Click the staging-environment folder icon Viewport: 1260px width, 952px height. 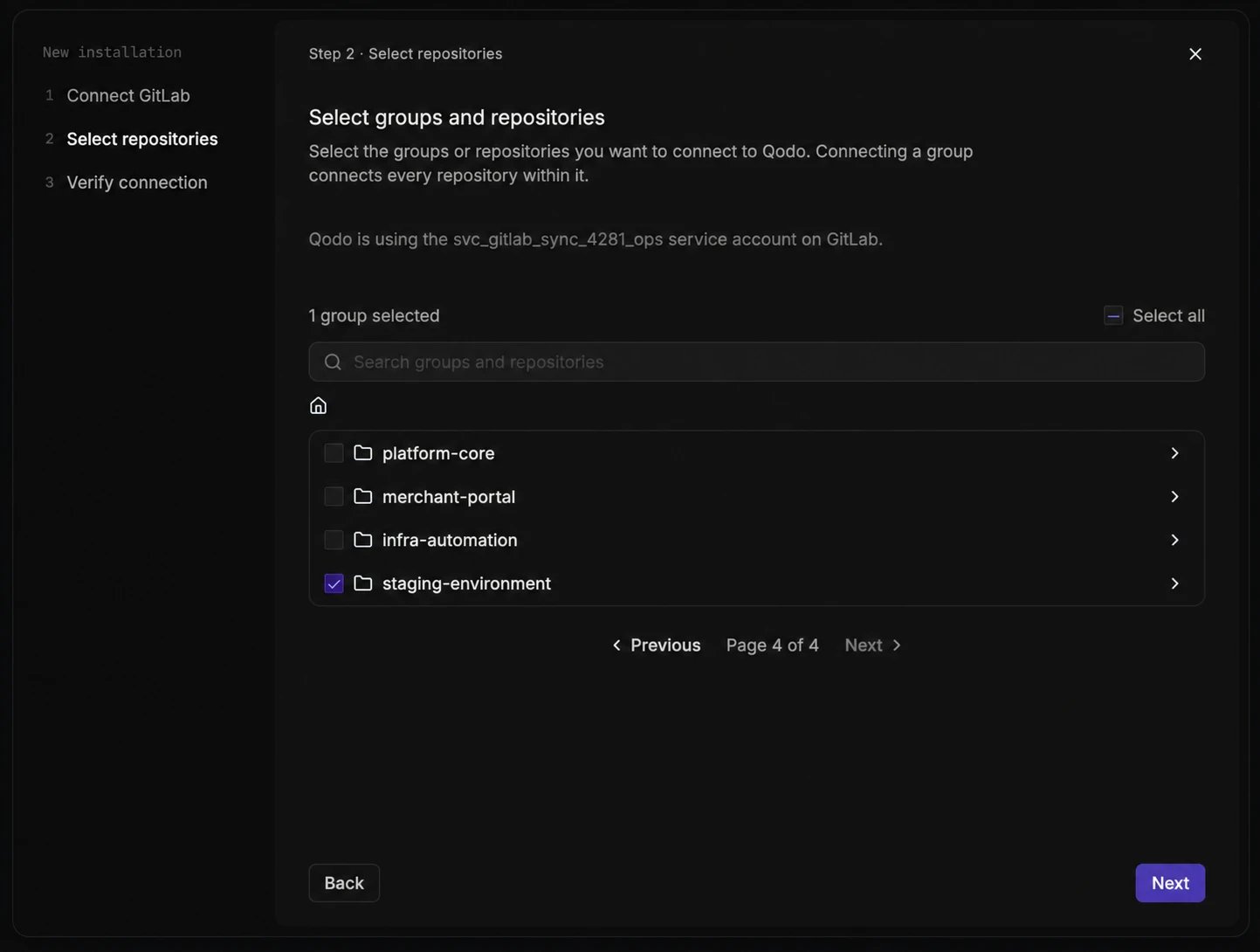pyautogui.click(x=363, y=583)
